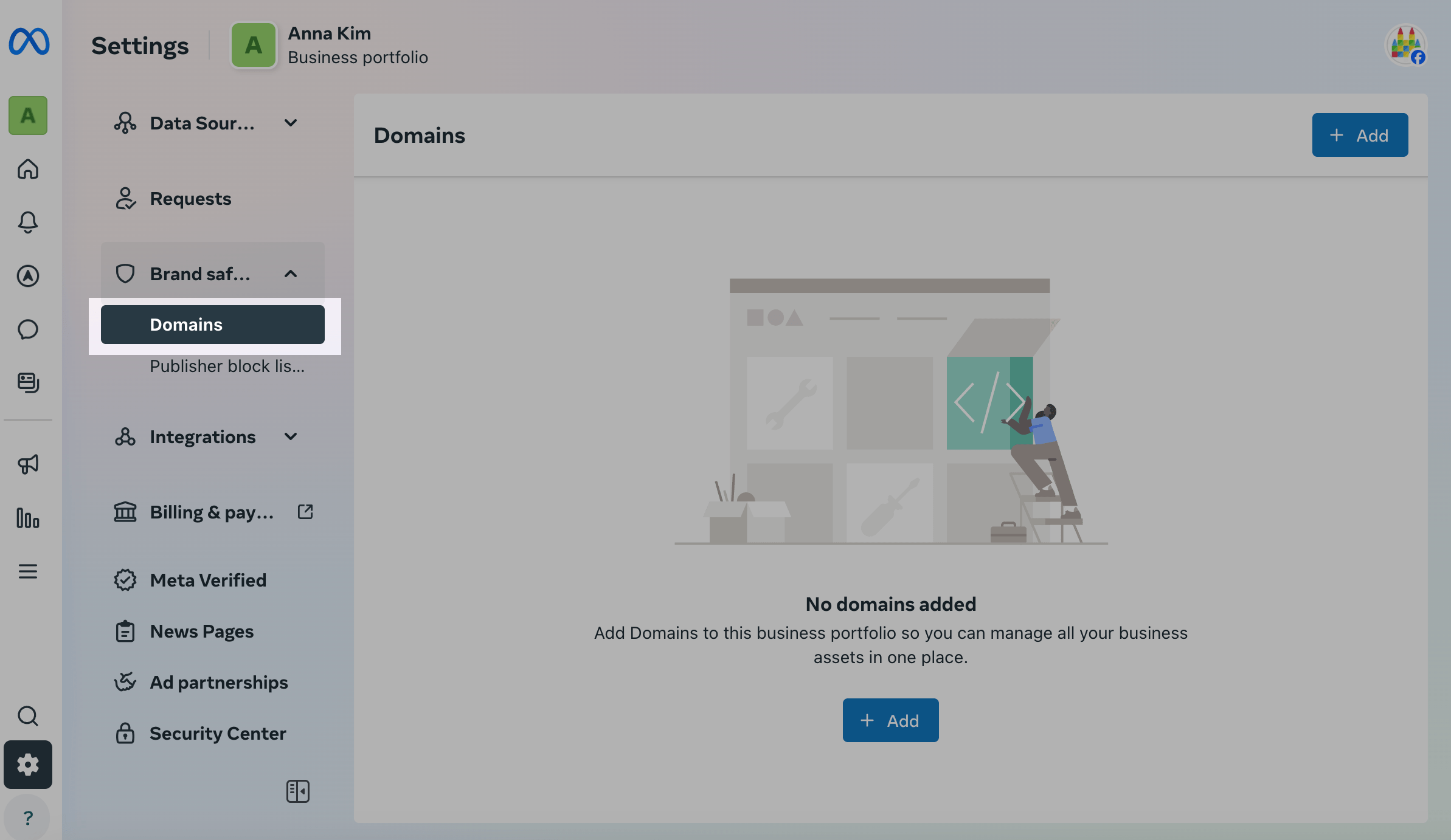Open the Requests settings page
The height and width of the screenshot is (840, 1451).
(x=190, y=198)
